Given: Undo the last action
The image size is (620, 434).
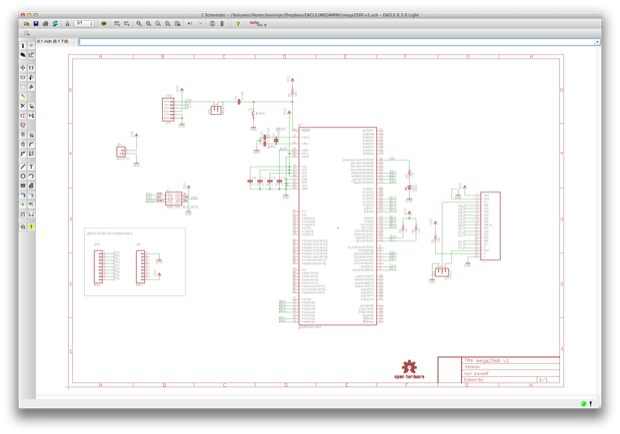Looking at the screenshot, I should pyautogui.click(x=190, y=24).
